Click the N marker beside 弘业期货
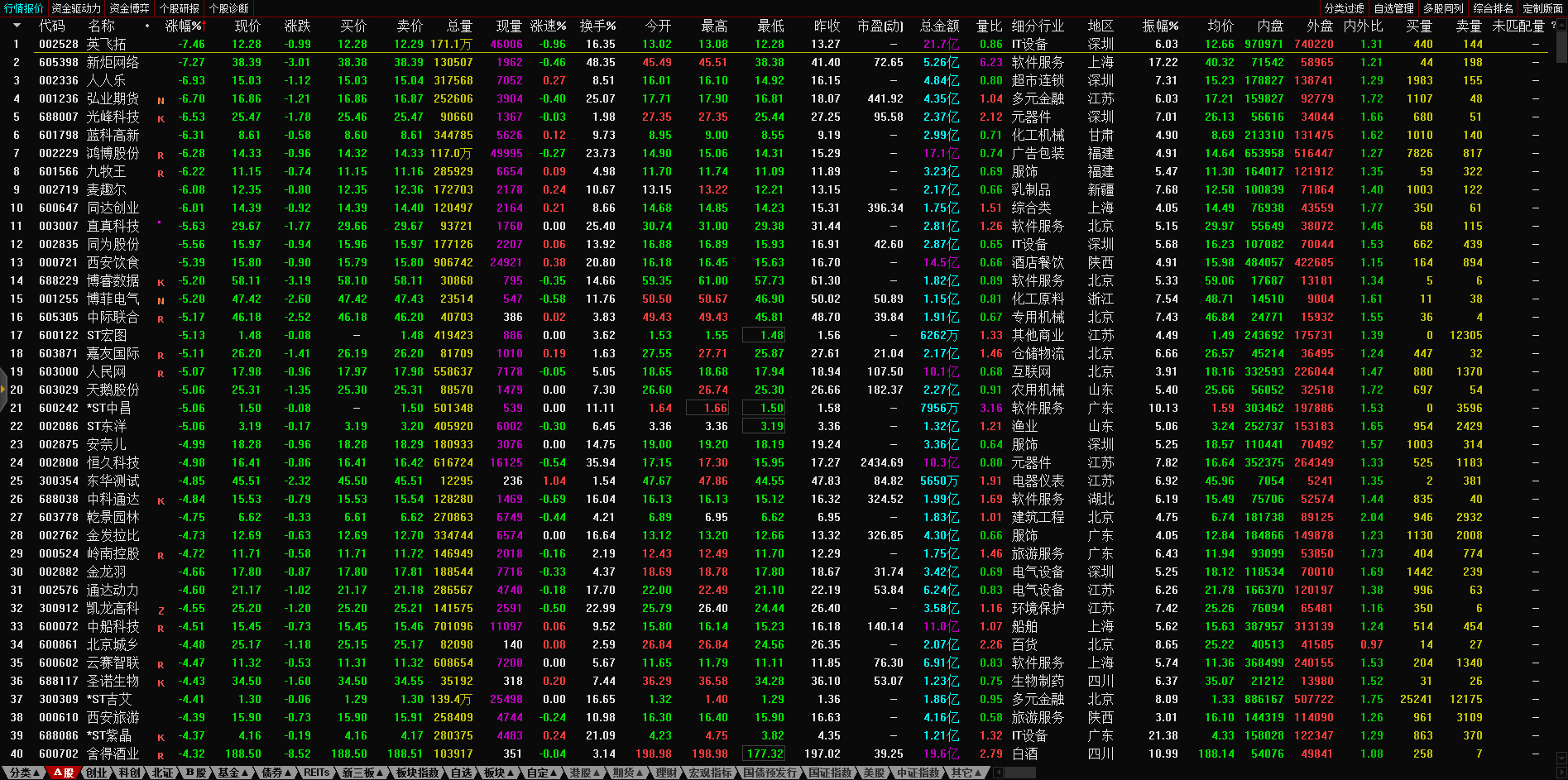The image size is (1568, 780). tap(161, 100)
